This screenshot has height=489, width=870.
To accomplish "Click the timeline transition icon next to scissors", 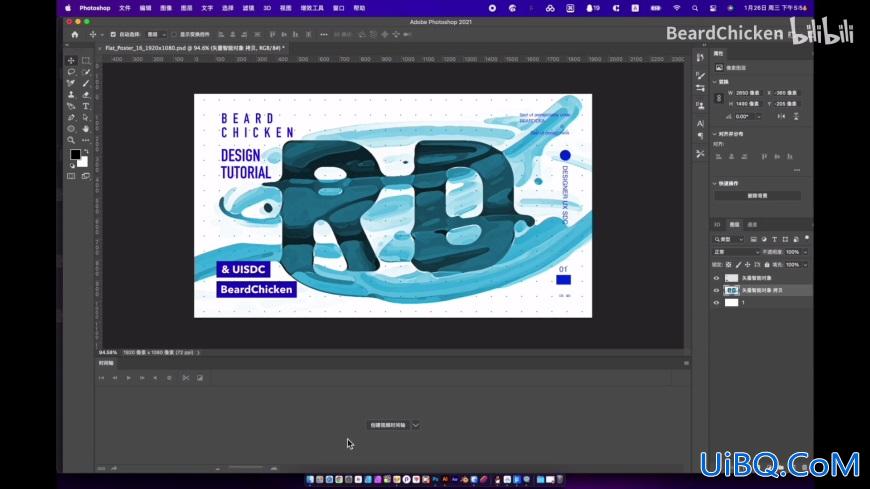I will (200, 378).
